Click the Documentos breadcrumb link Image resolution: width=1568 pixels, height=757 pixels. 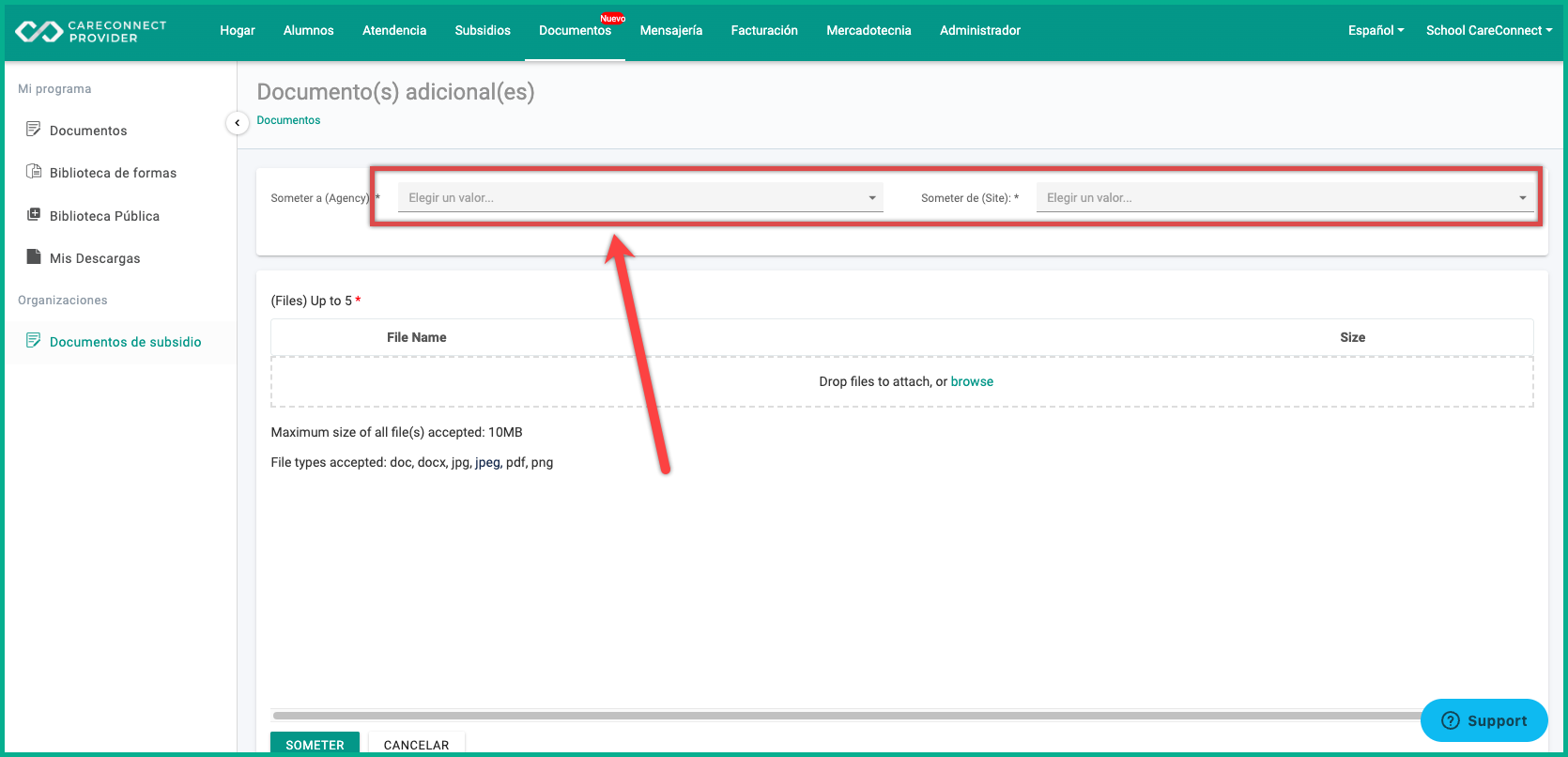(288, 120)
